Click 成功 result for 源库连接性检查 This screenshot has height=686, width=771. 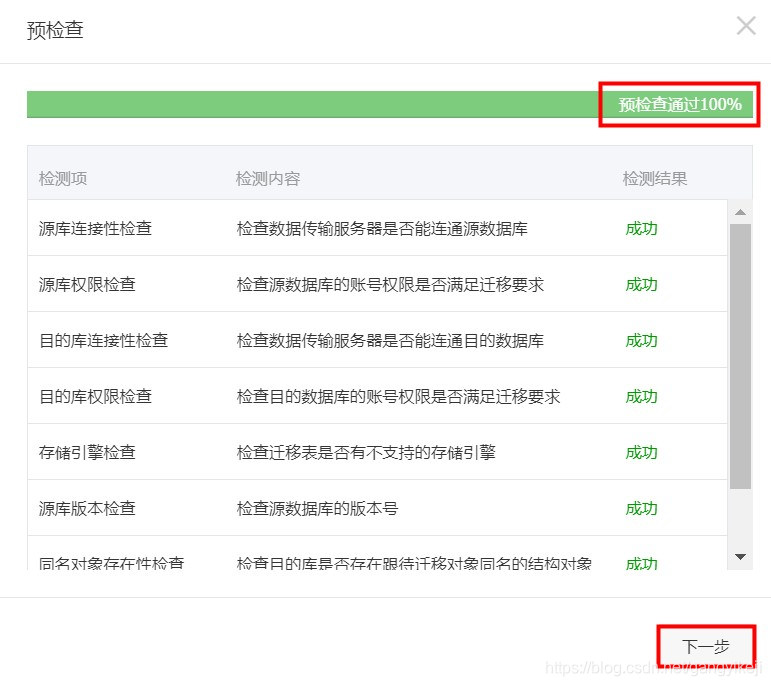coord(641,229)
